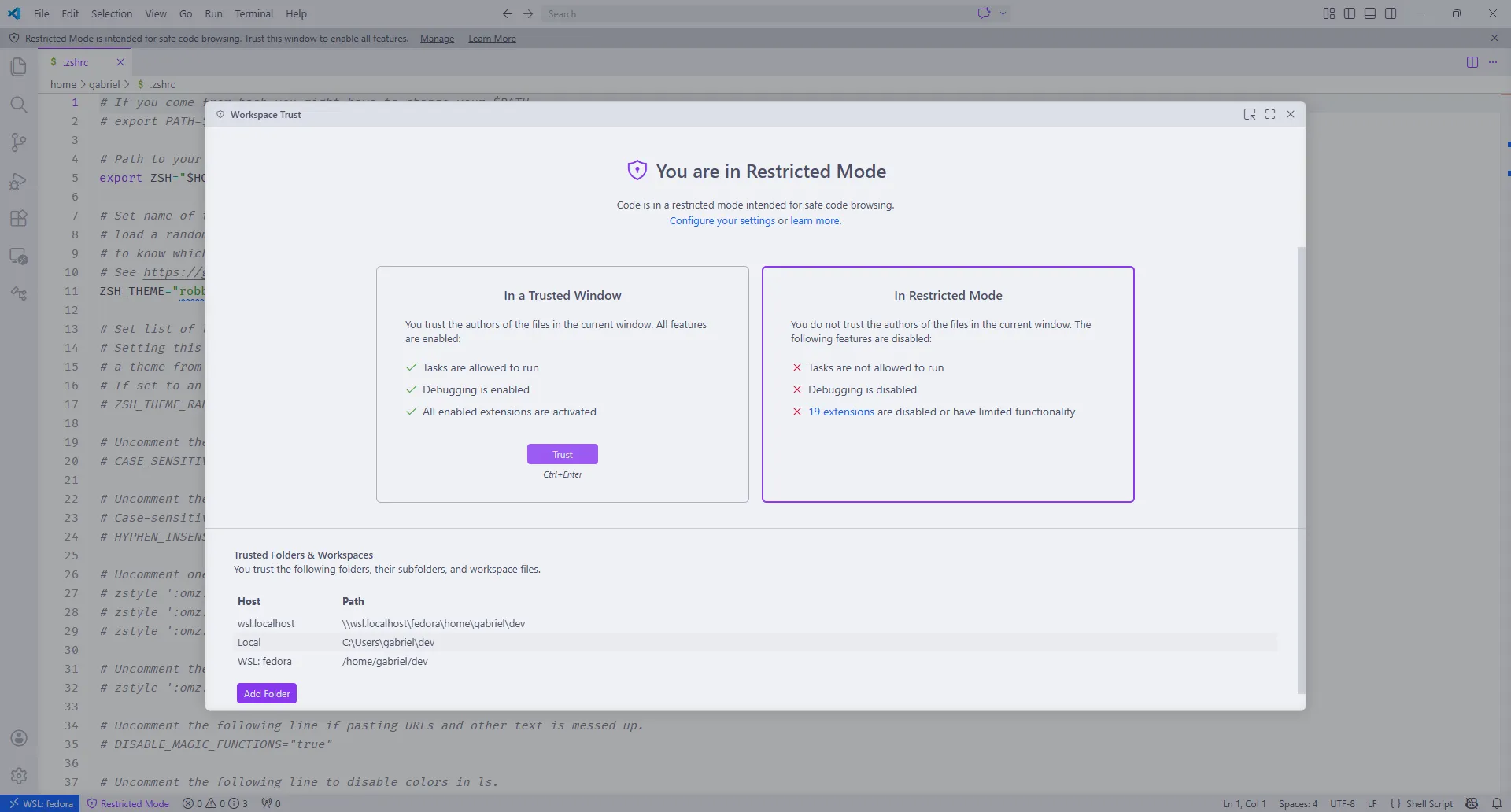The width and height of the screenshot is (1511, 812).
Task: Open the Run menu
Action: click(213, 13)
